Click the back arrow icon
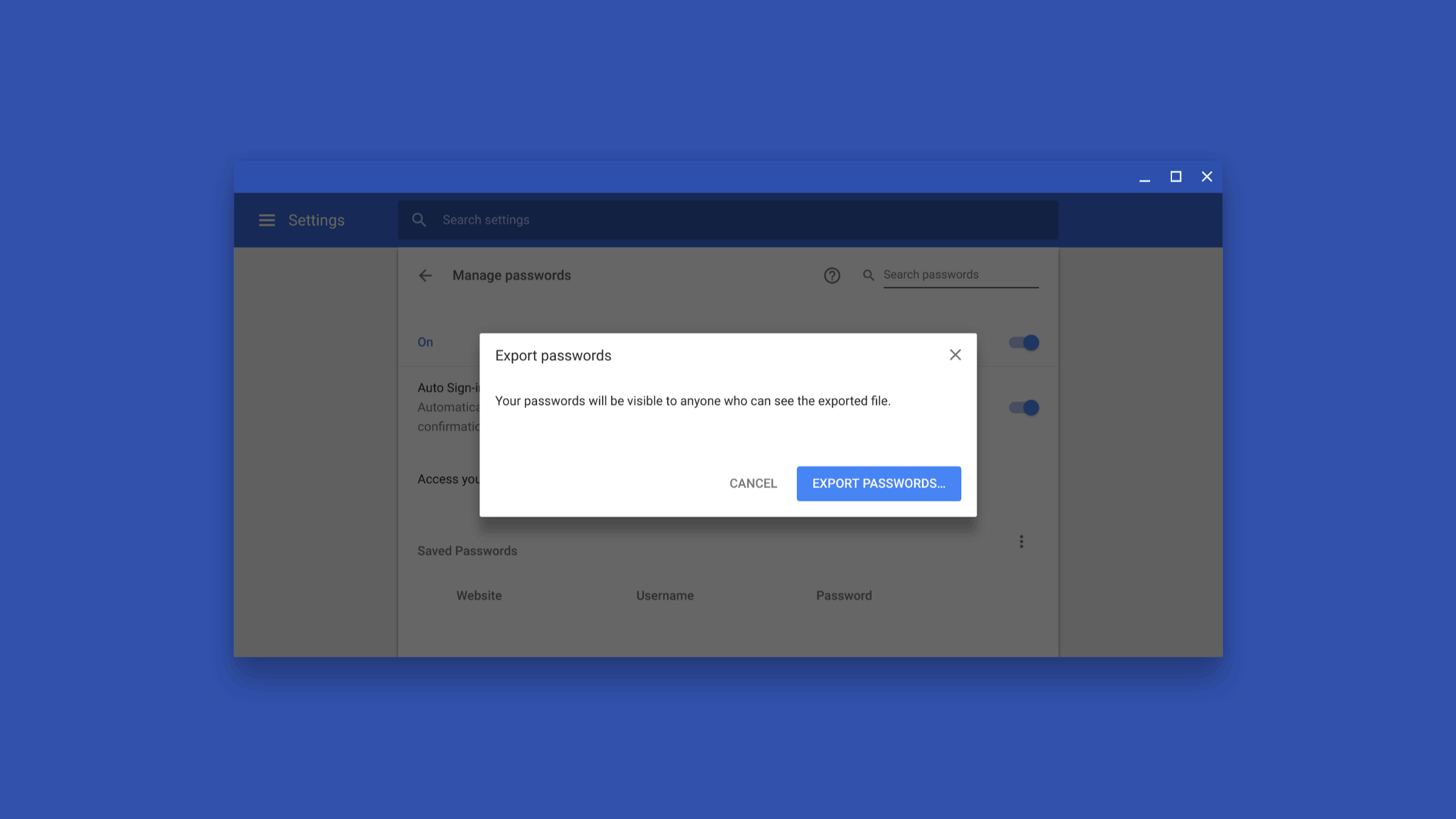The width and height of the screenshot is (1456, 819). pos(425,275)
